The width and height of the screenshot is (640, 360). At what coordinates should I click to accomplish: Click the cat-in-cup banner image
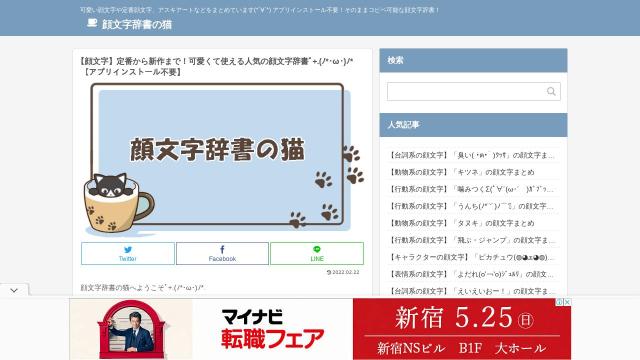pyautogui.click(x=222, y=159)
